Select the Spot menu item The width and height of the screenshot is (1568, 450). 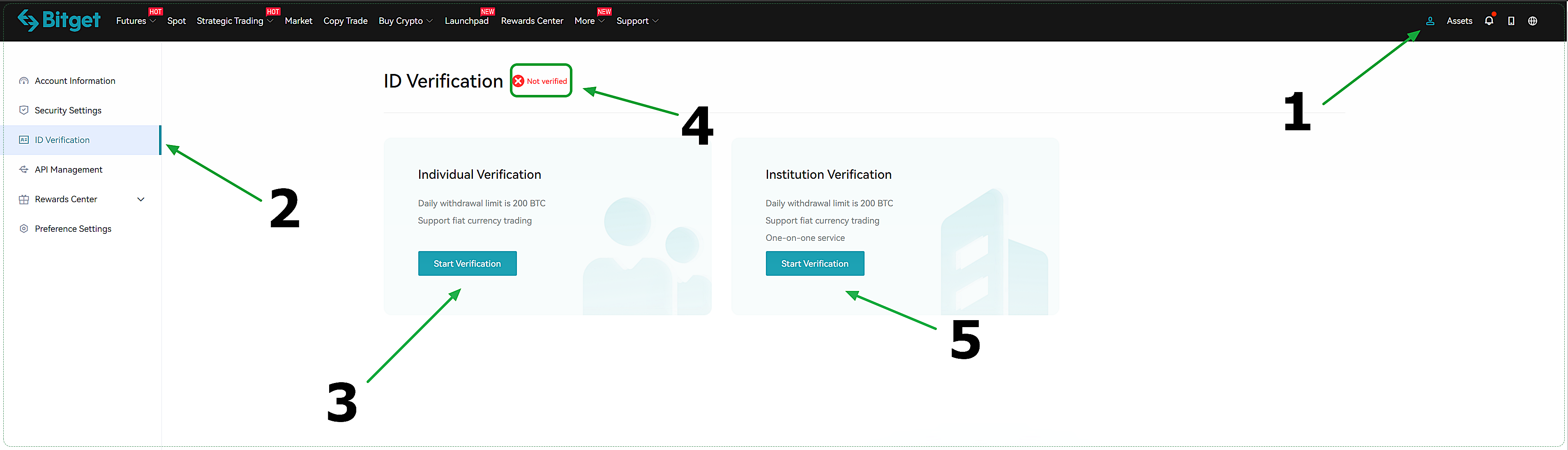176,20
